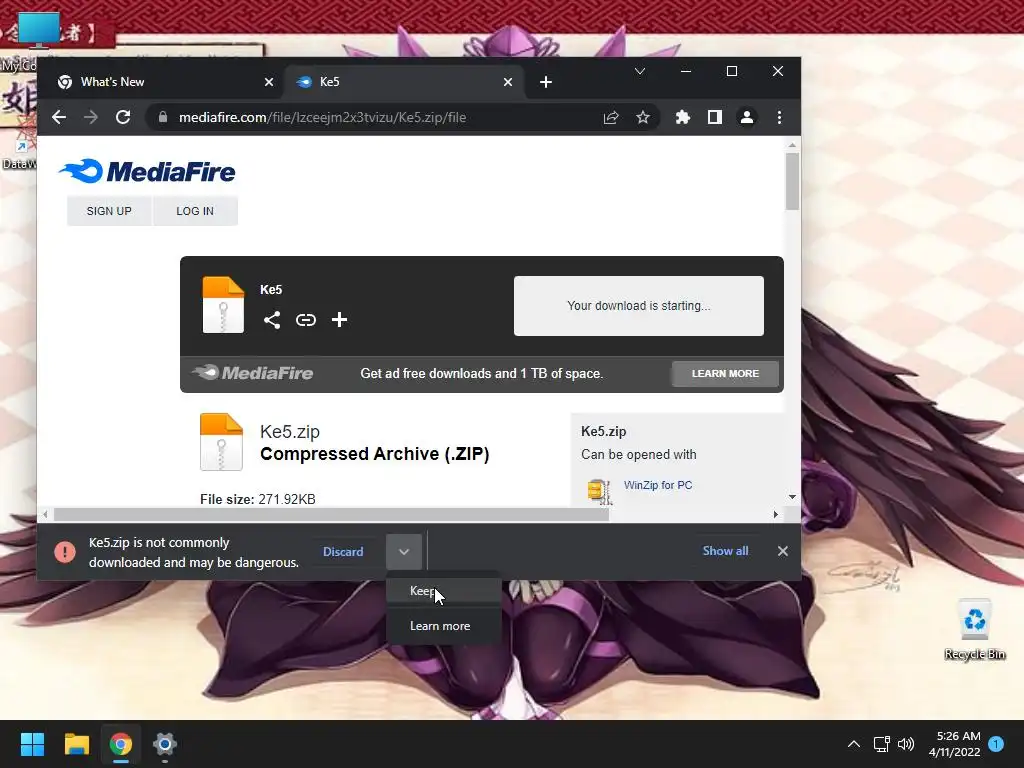Click the network and volume tray icons
The height and width of the screenshot is (768, 1024).
click(893, 744)
